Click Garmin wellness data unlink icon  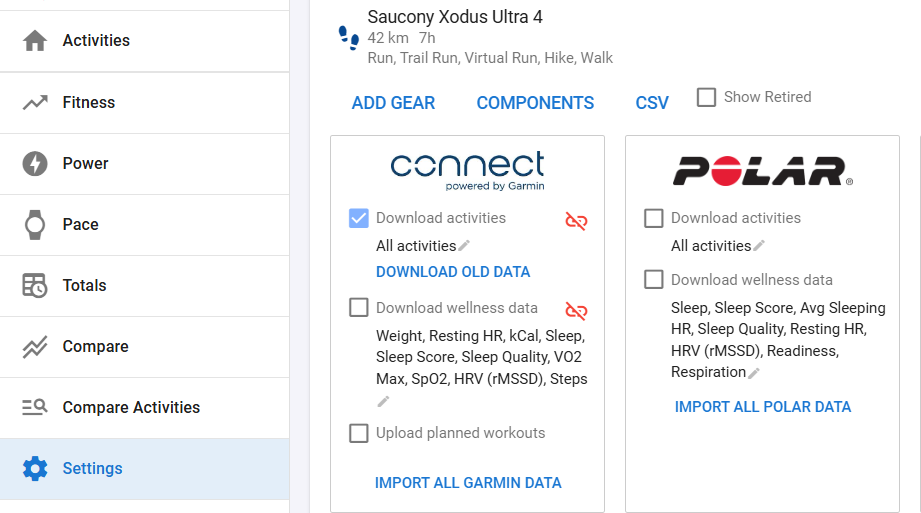(x=576, y=310)
